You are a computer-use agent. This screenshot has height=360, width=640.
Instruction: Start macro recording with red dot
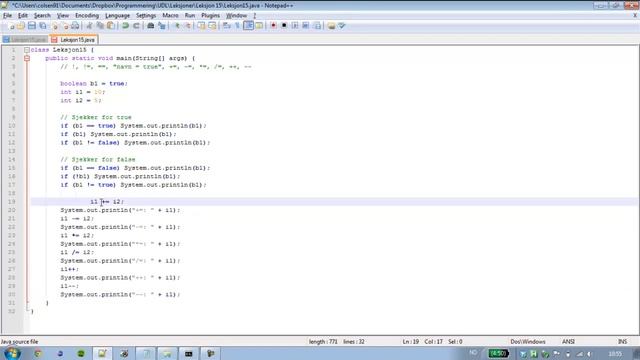click(273, 26)
